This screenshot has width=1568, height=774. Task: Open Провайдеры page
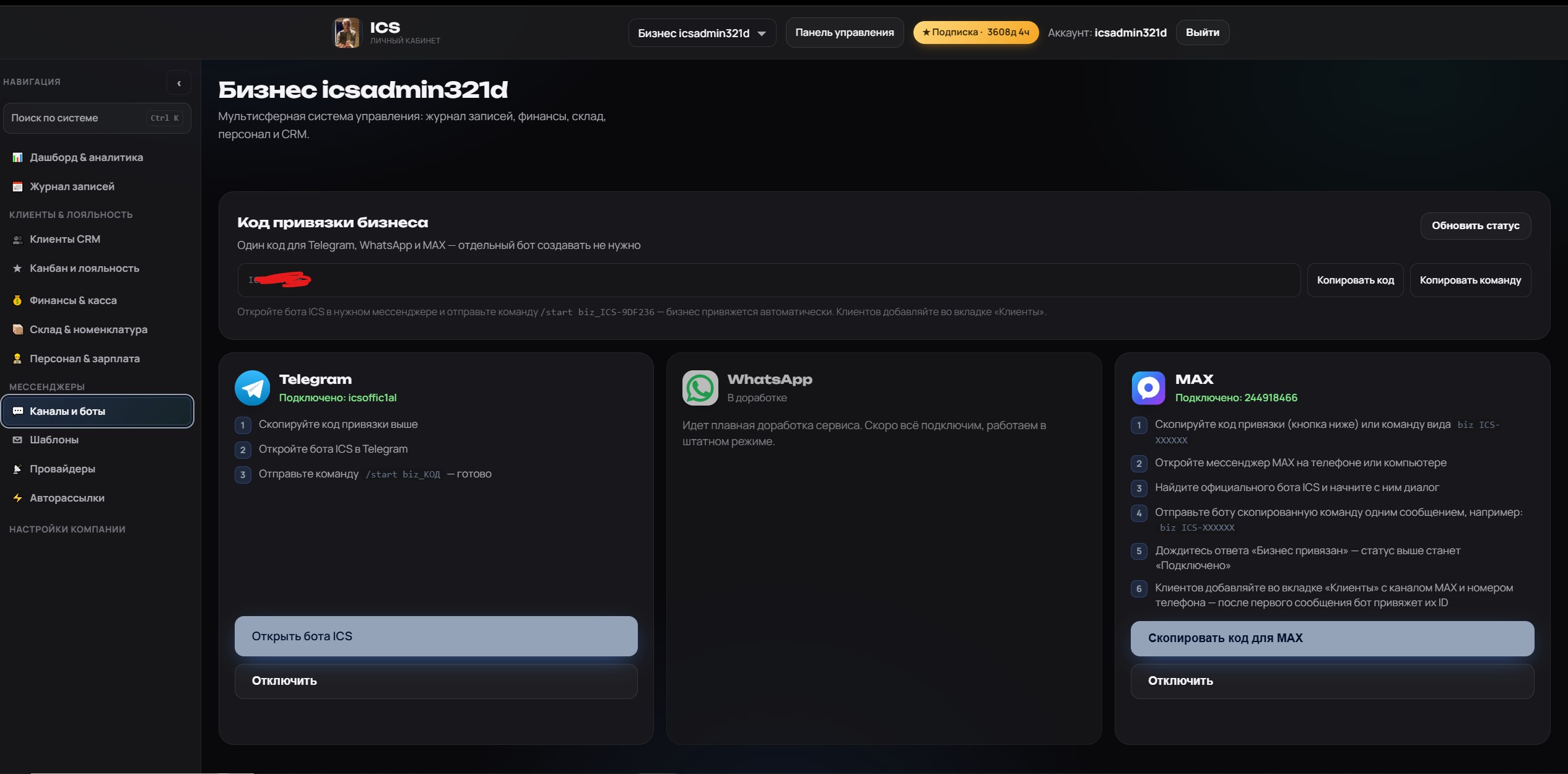click(x=97, y=469)
